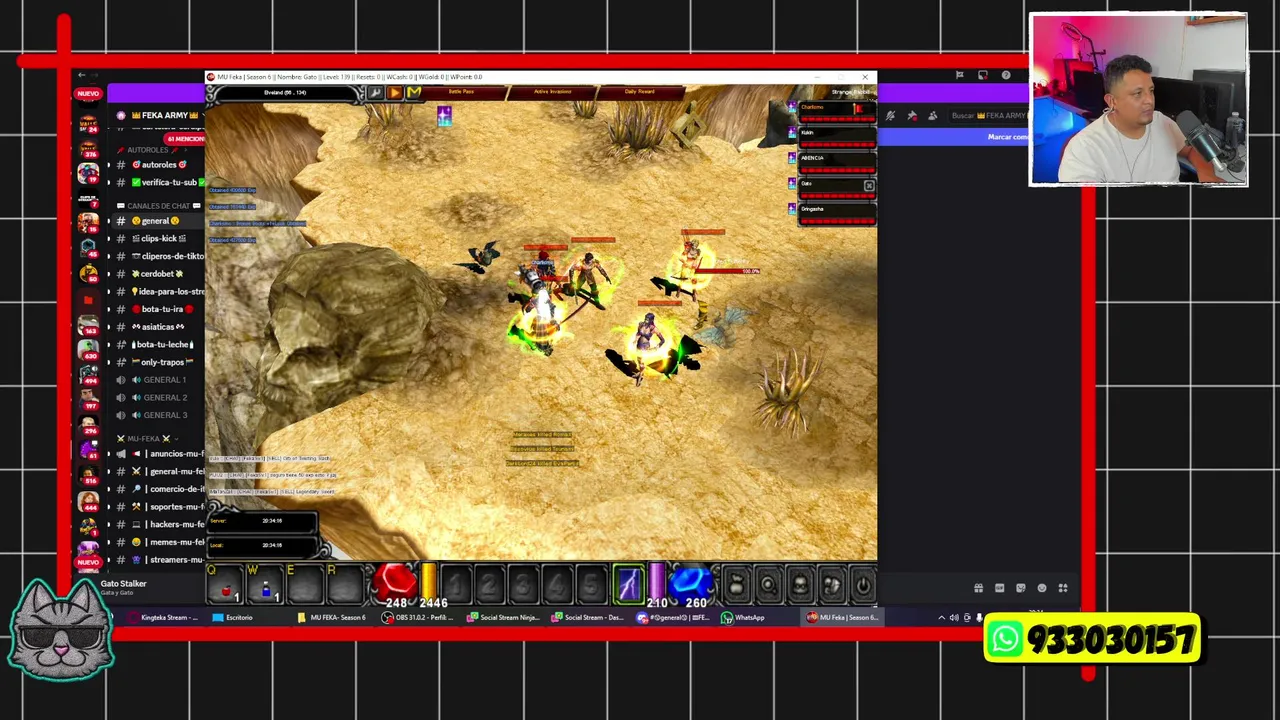Open the wrench settings icon in game

click(x=375, y=92)
